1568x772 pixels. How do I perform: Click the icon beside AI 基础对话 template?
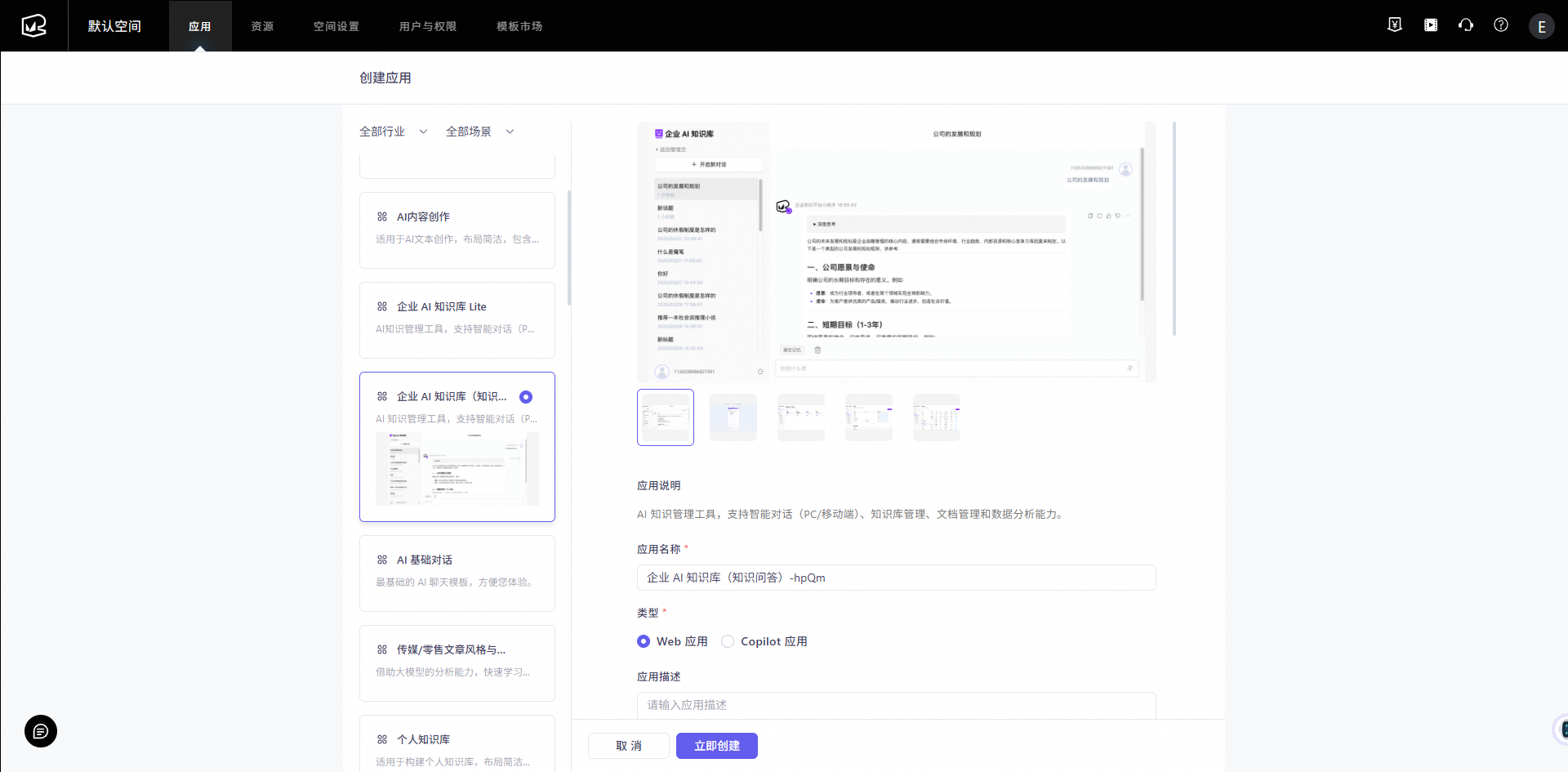(x=382, y=560)
